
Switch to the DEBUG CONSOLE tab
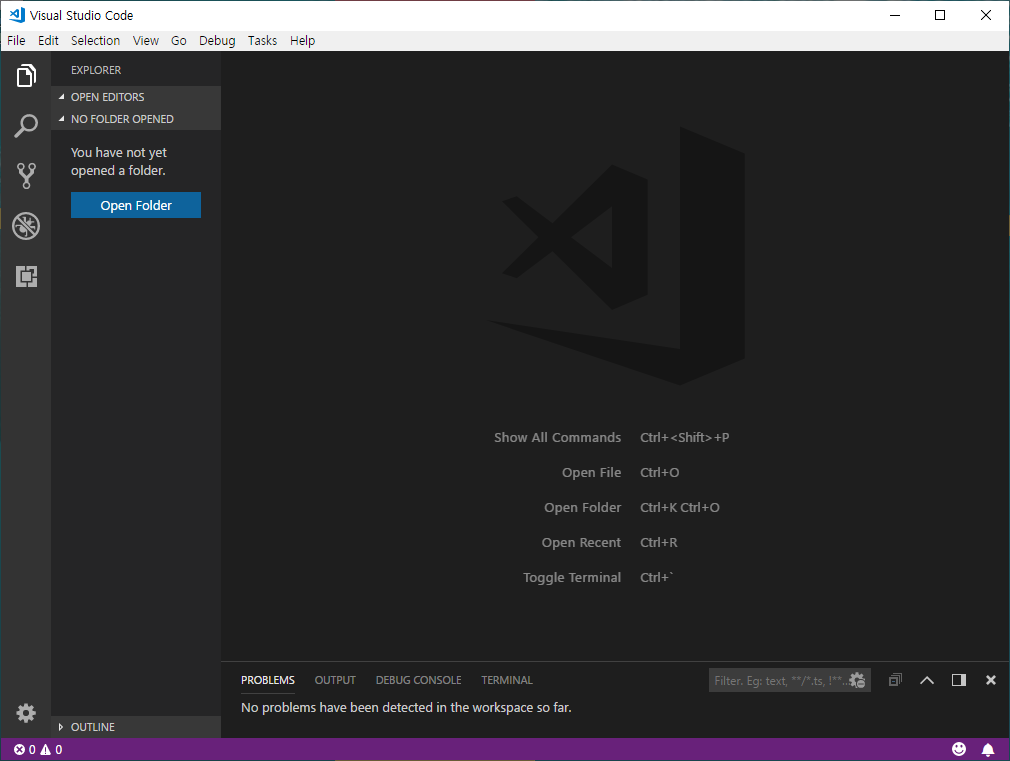click(419, 680)
